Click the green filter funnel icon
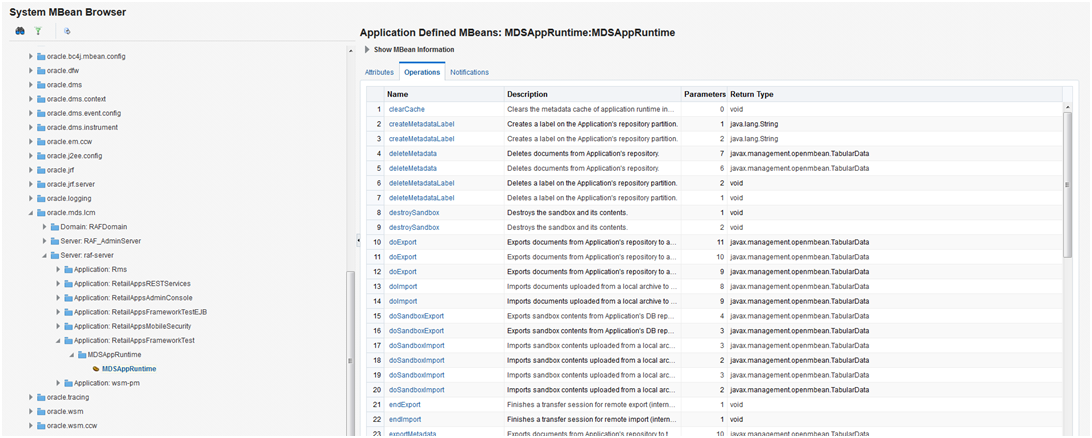Screen dimensions: 1092x438 coord(38,31)
